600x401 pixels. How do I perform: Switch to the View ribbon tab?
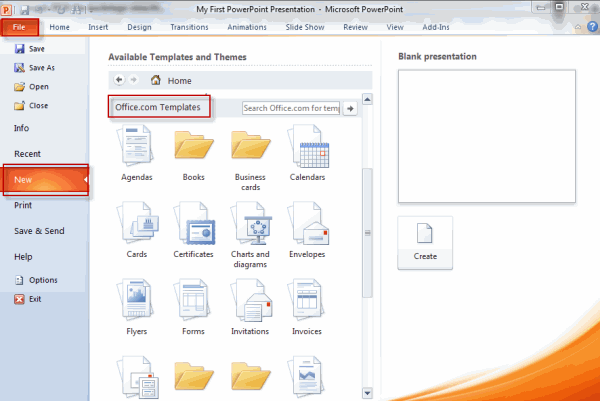pyautogui.click(x=395, y=27)
